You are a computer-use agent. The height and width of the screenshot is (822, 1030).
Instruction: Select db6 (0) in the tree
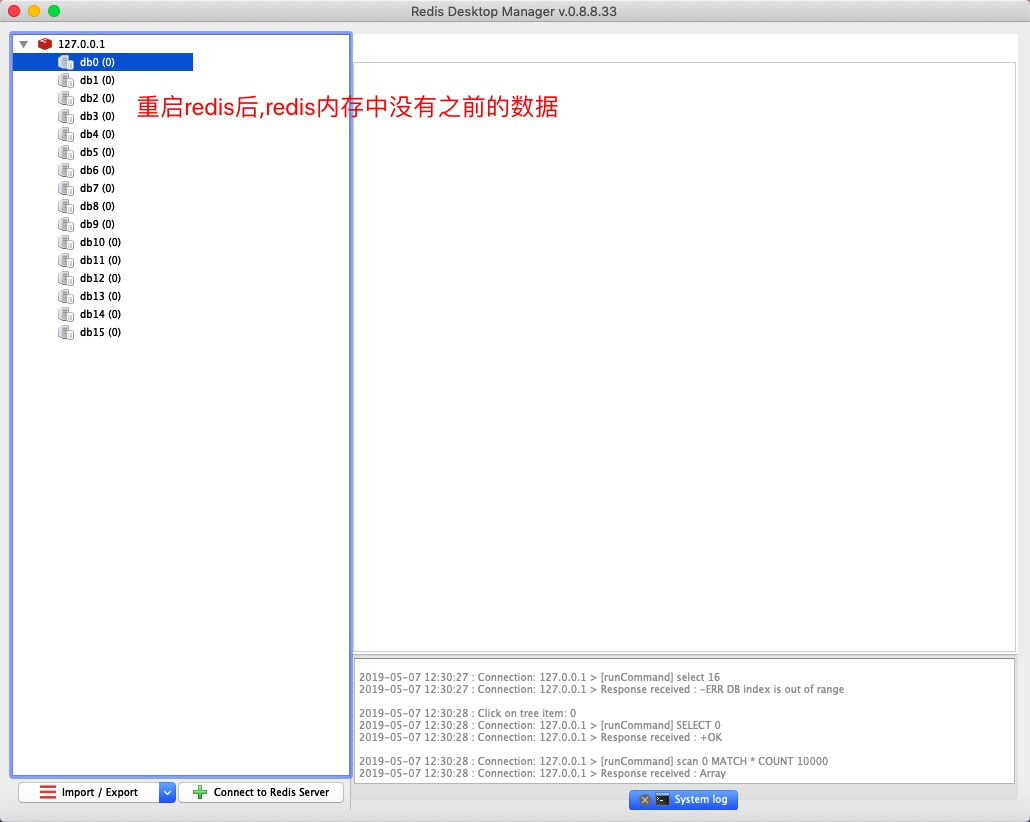[x=97, y=170]
